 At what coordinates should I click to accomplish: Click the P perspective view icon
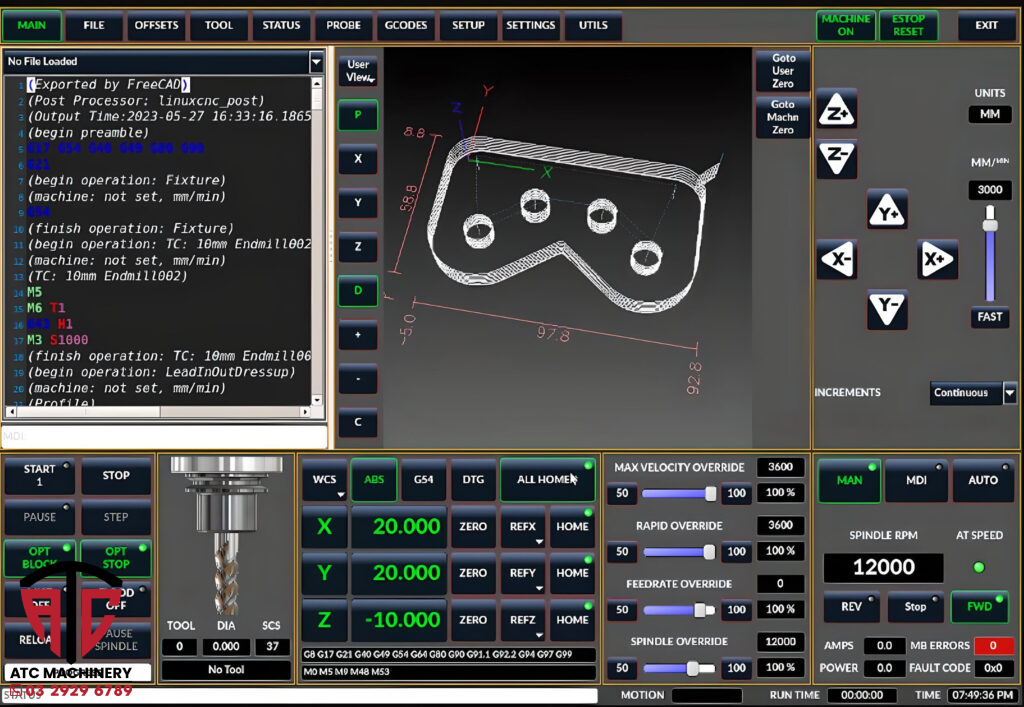click(358, 115)
